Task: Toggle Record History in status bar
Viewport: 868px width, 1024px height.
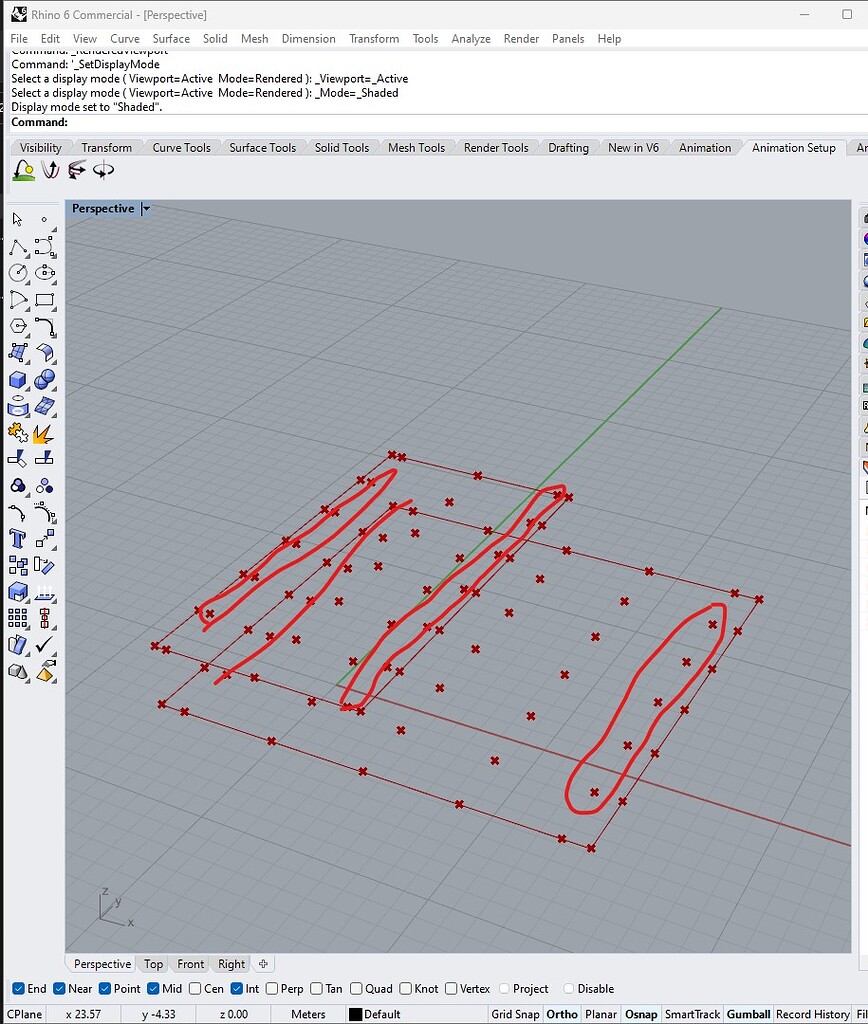Action: coord(812,1013)
